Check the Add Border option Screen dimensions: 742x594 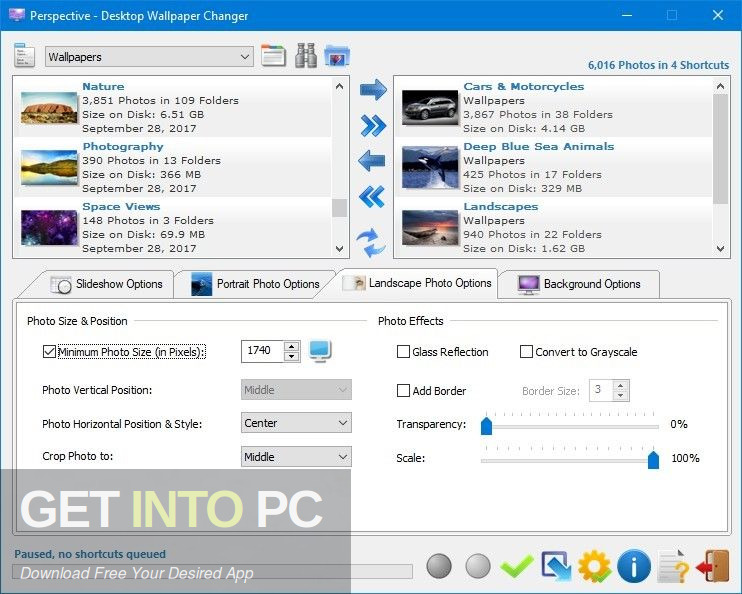click(x=403, y=390)
